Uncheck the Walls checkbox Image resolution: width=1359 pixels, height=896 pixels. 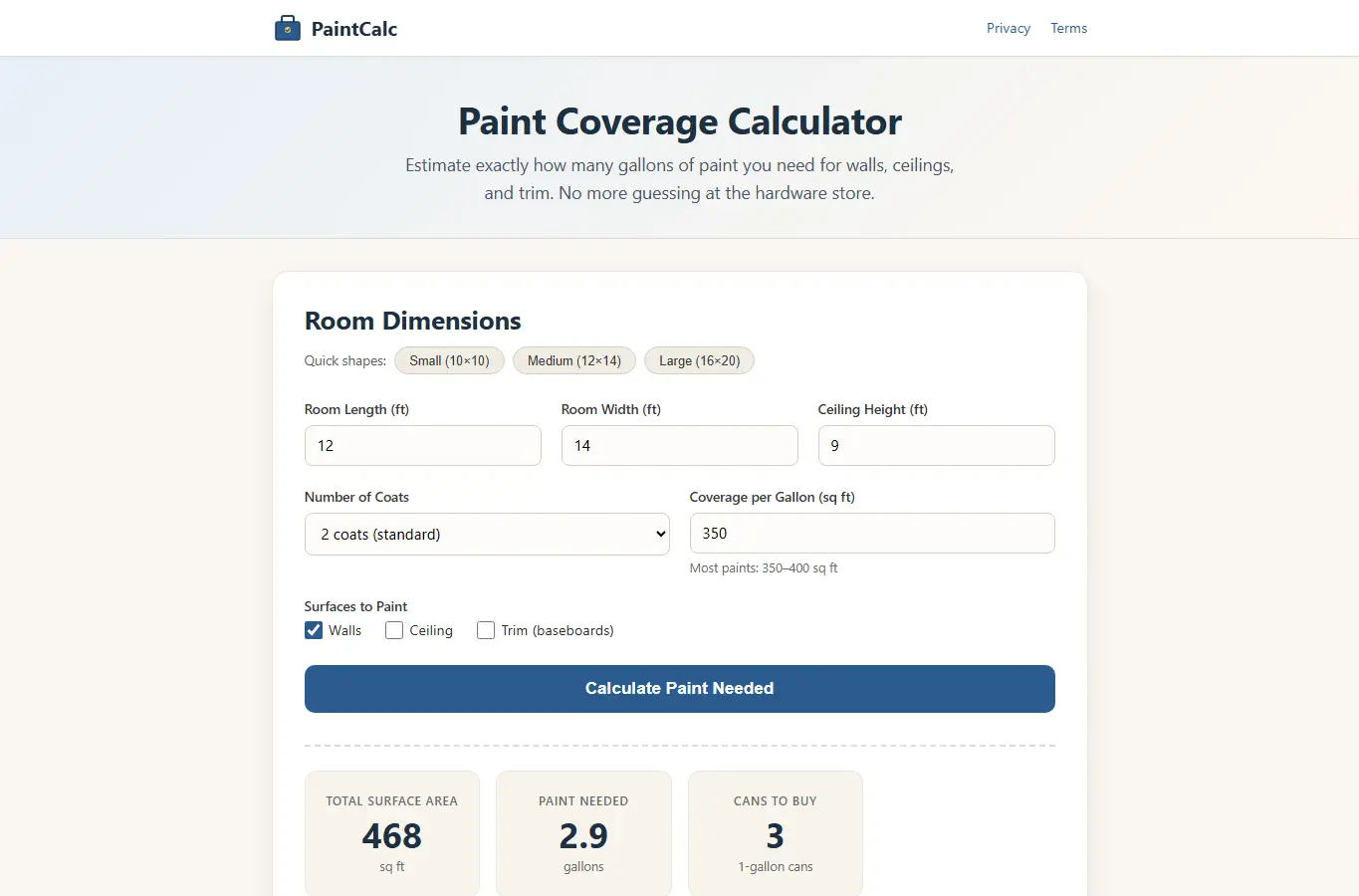coord(314,630)
